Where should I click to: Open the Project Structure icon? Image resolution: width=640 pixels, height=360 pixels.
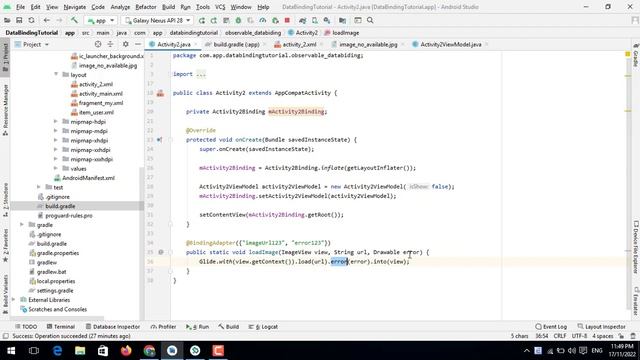click(x=342, y=20)
